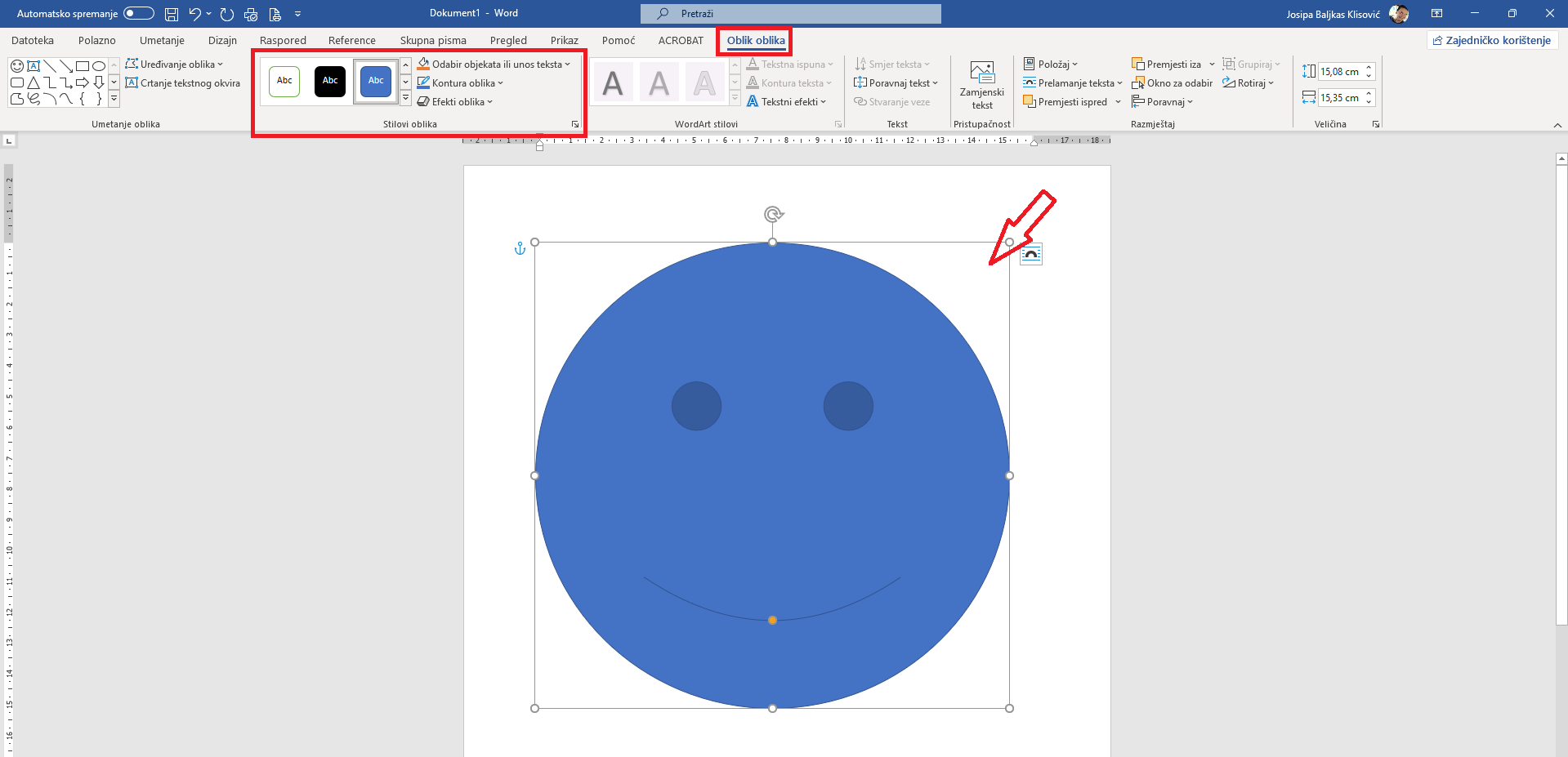Open the Rotiraj dropdown

coord(1249,83)
